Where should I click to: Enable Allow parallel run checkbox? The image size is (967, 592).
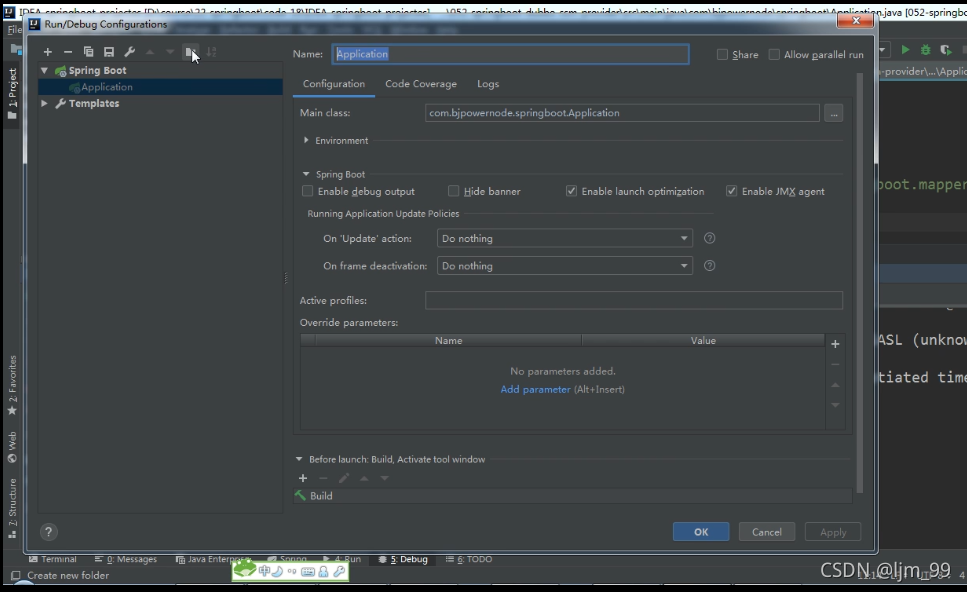[x=774, y=54]
